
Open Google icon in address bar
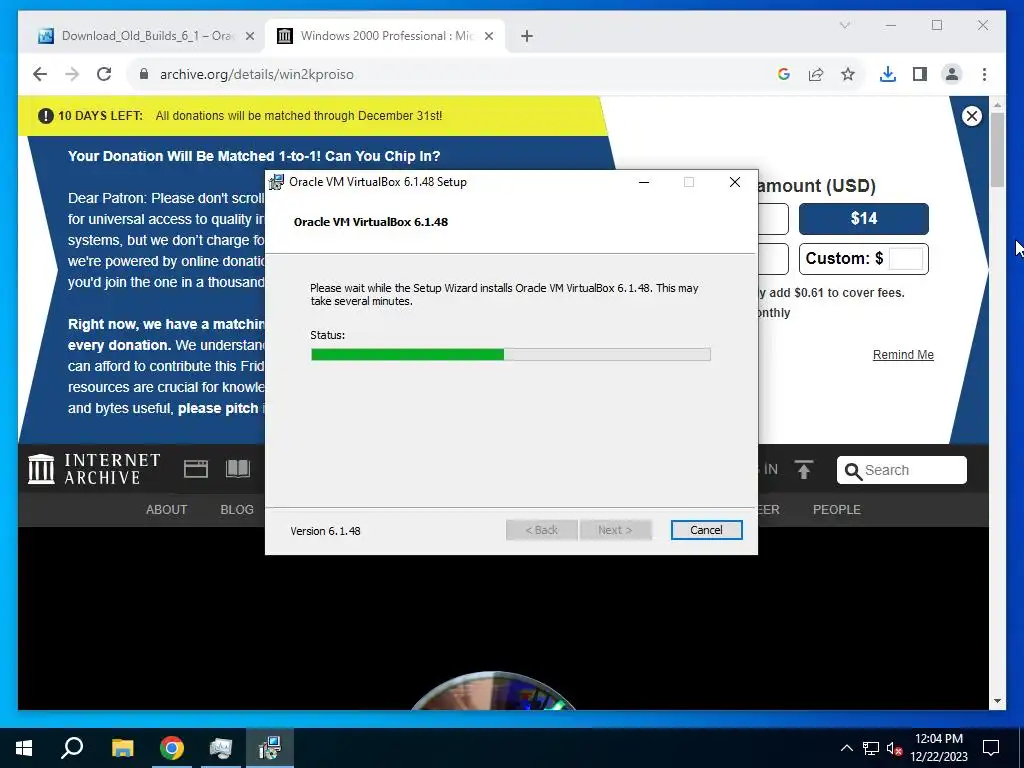tap(784, 74)
